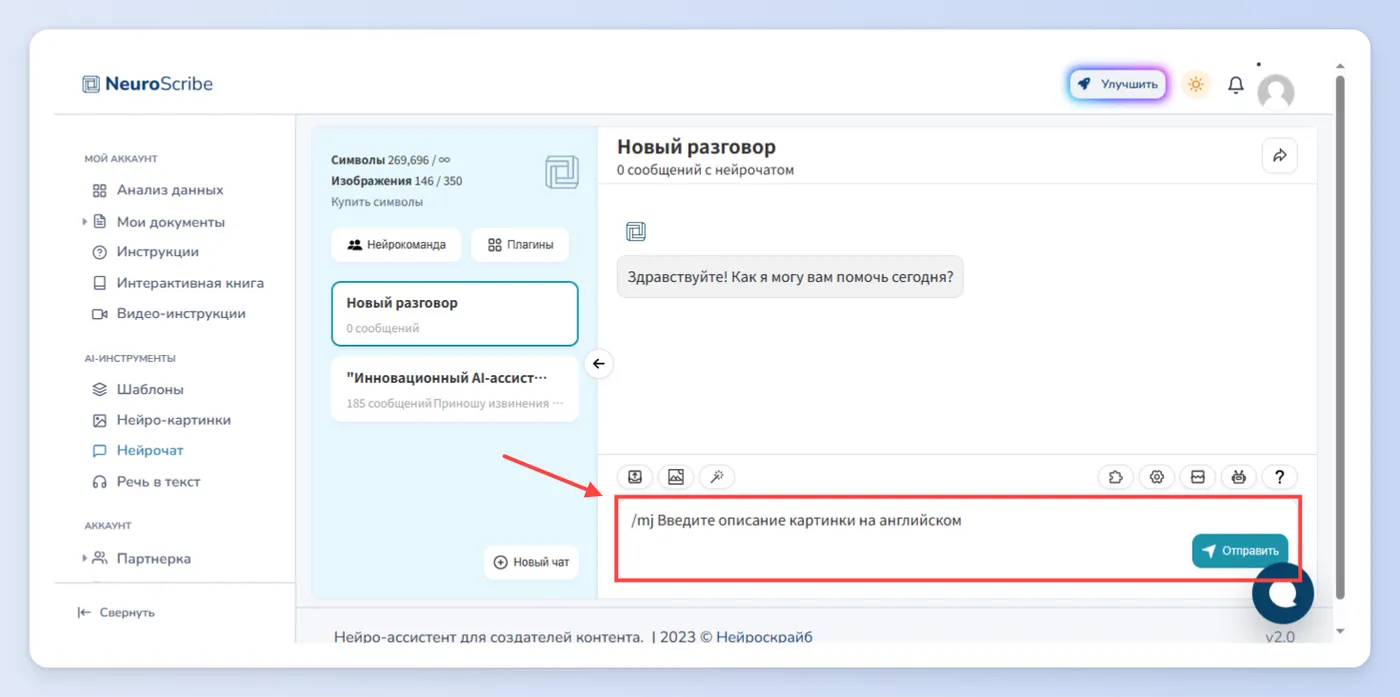Screen dimensions: 1400x697
Task: Toggle light theme sun icon
Action: click(1196, 85)
